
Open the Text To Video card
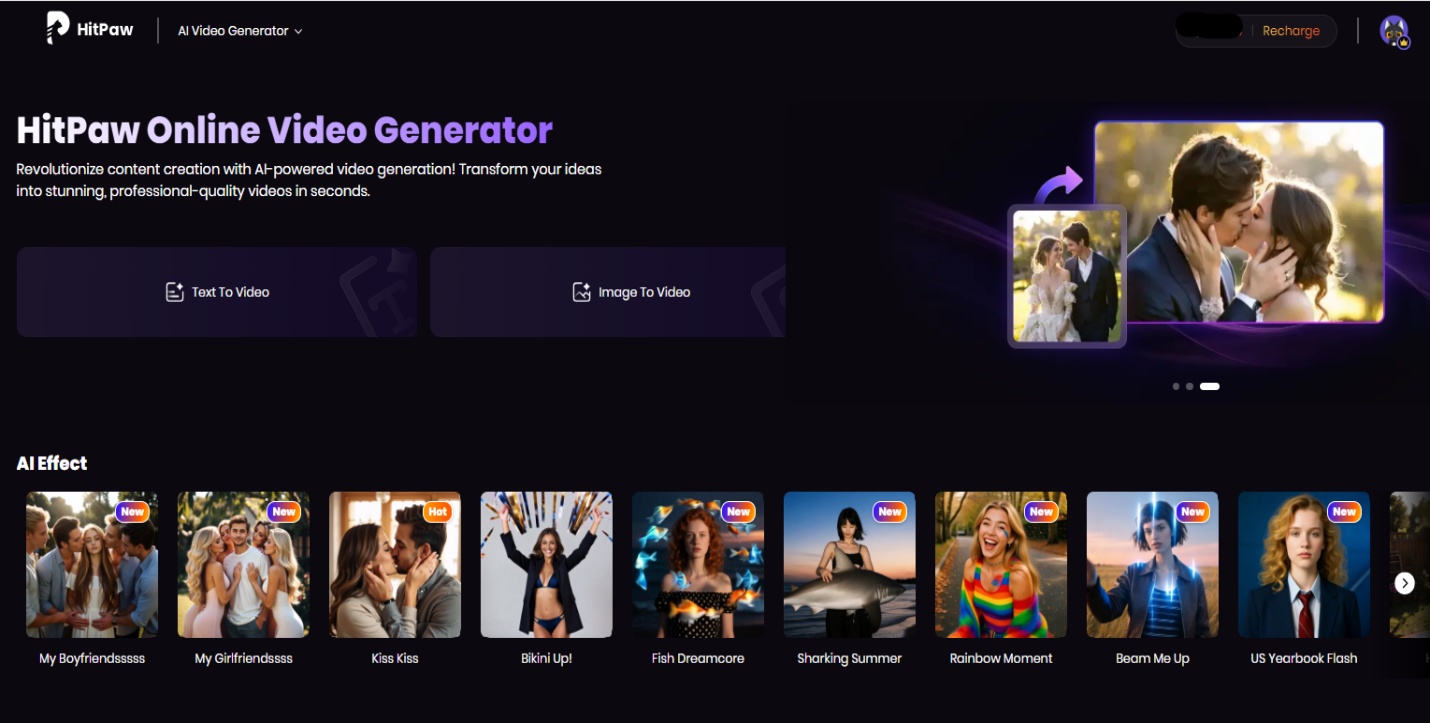pyautogui.click(x=216, y=292)
